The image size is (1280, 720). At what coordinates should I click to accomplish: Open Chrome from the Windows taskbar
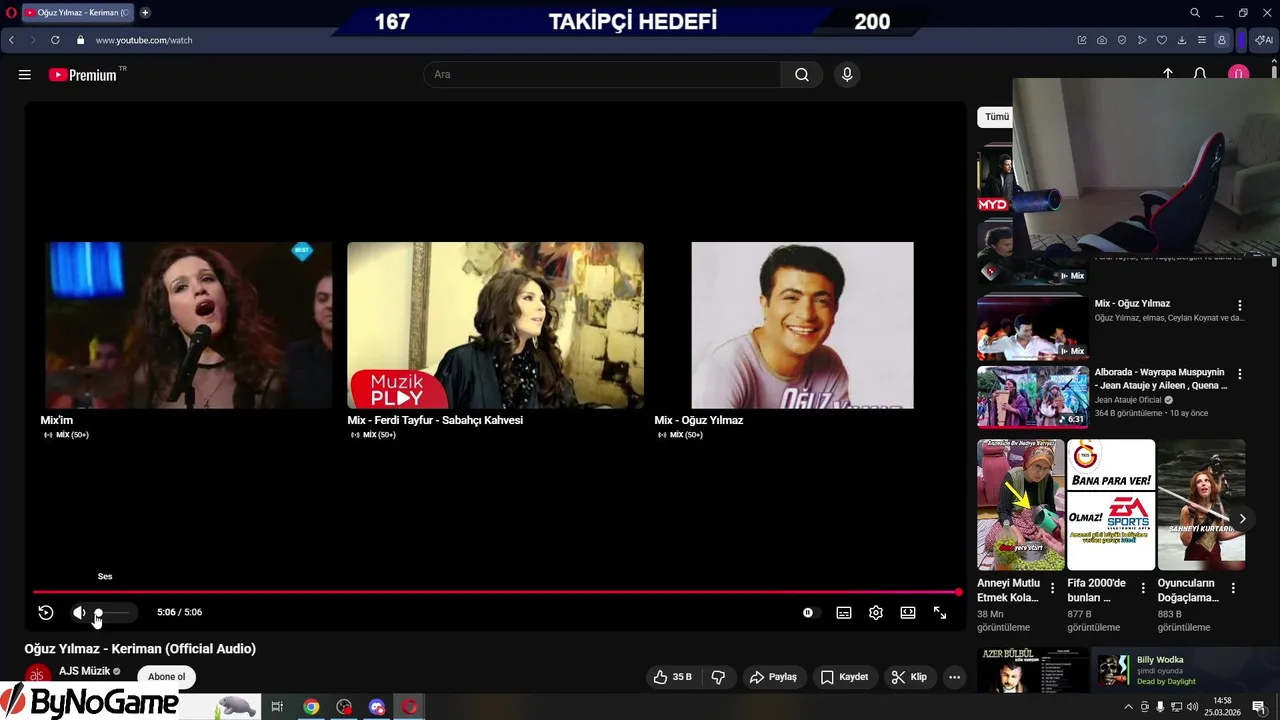click(x=312, y=707)
